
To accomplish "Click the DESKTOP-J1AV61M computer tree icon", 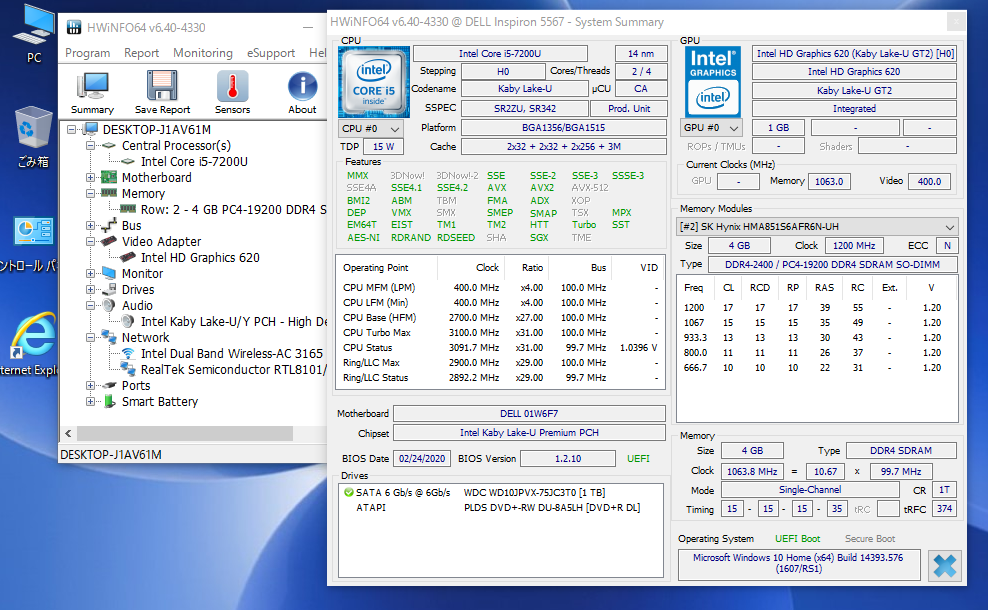I will click(x=91, y=129).
